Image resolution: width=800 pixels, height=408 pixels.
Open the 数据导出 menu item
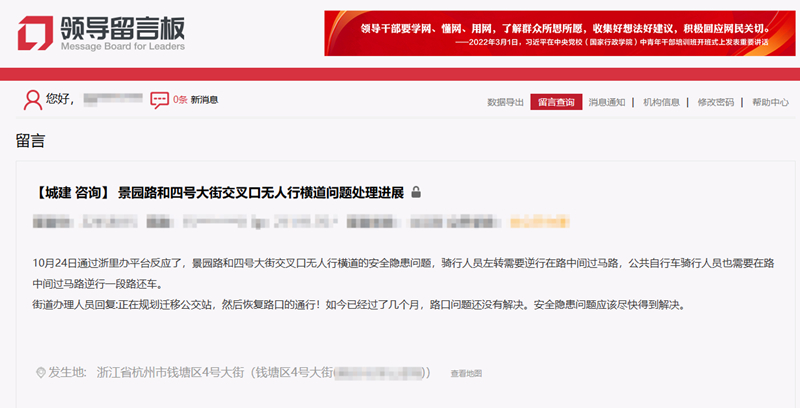point(505,102)
